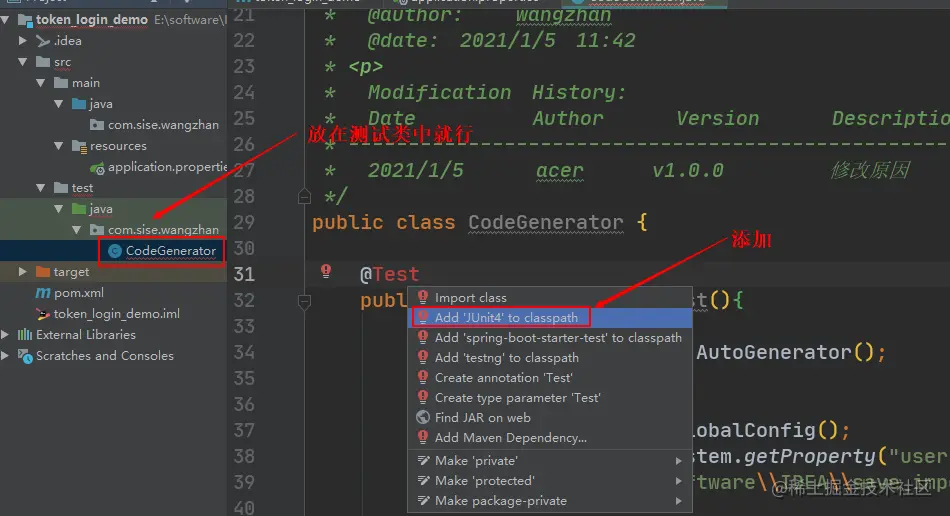Click the External Libraries icon
The width and height of the screenshot is (950, 516).
pyautogui.click(x=25, y=334)
